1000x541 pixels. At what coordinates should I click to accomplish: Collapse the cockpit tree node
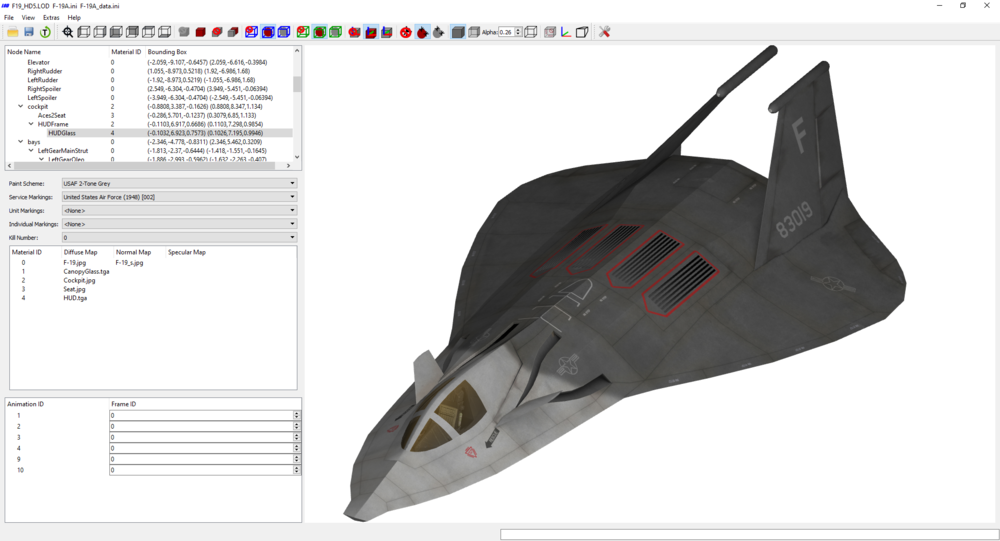(20, 107)
